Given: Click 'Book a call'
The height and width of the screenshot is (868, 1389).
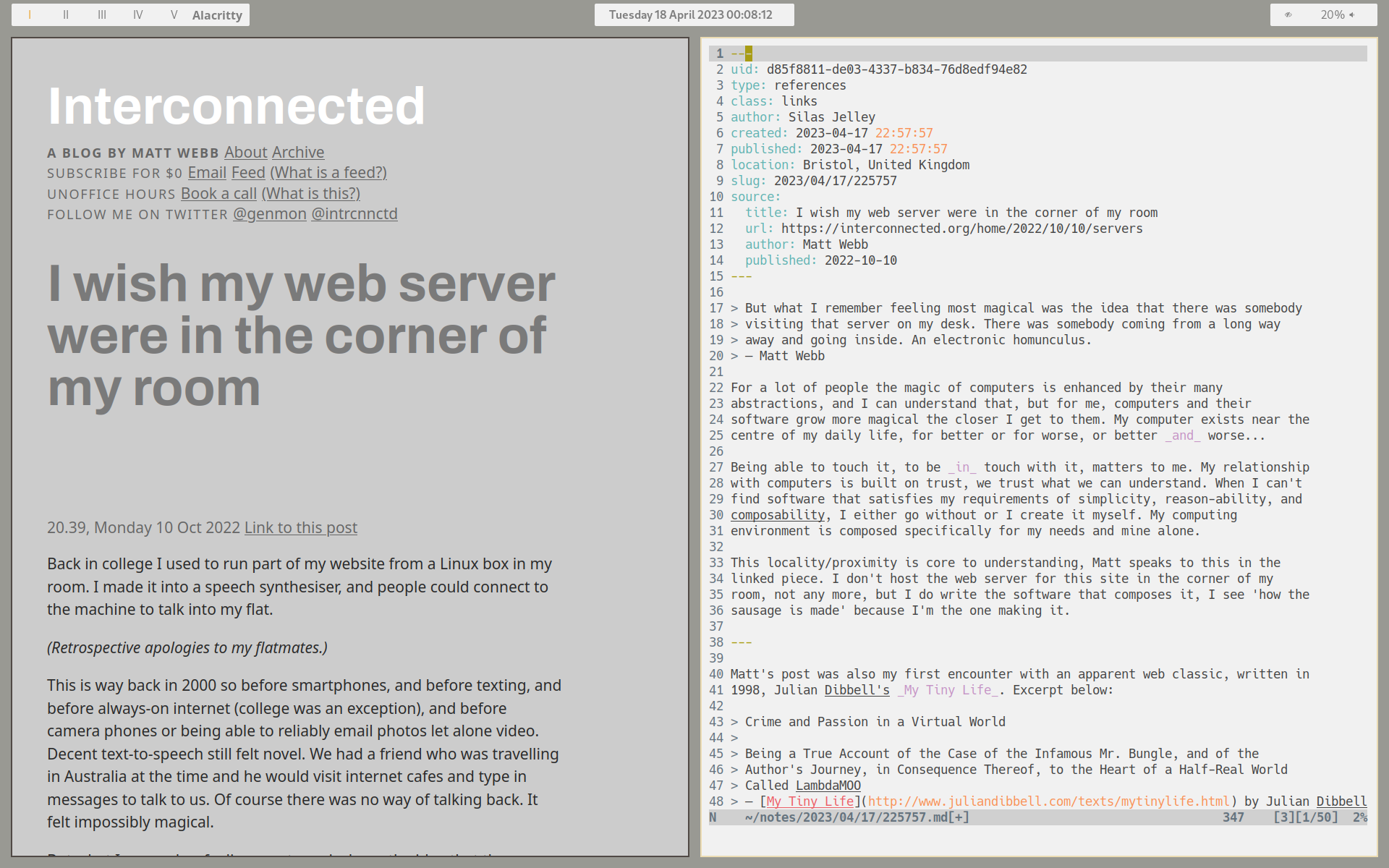Looking at the screenshot, I should 218,193.
